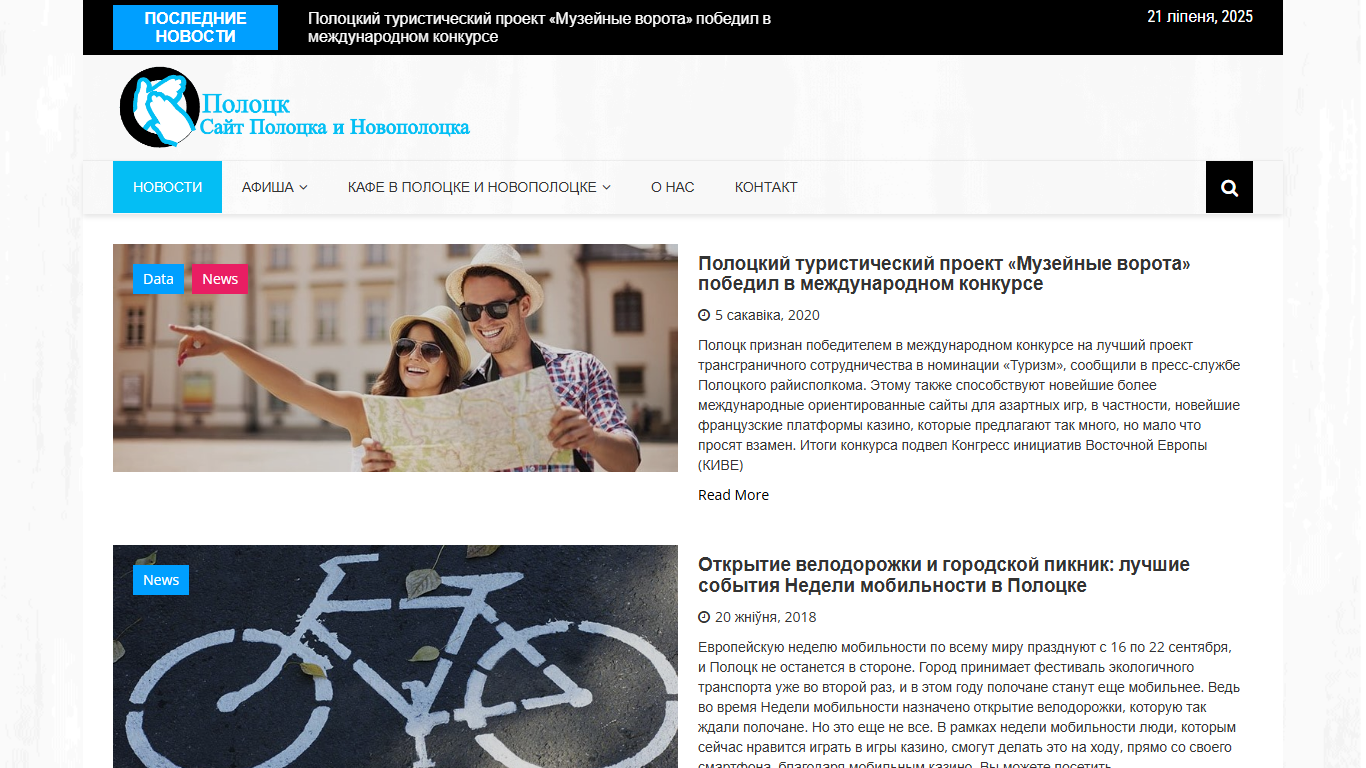Open the Афиша menu item
The width and height of the screenshot is (1366, 768).
click(x=267, y=187)
